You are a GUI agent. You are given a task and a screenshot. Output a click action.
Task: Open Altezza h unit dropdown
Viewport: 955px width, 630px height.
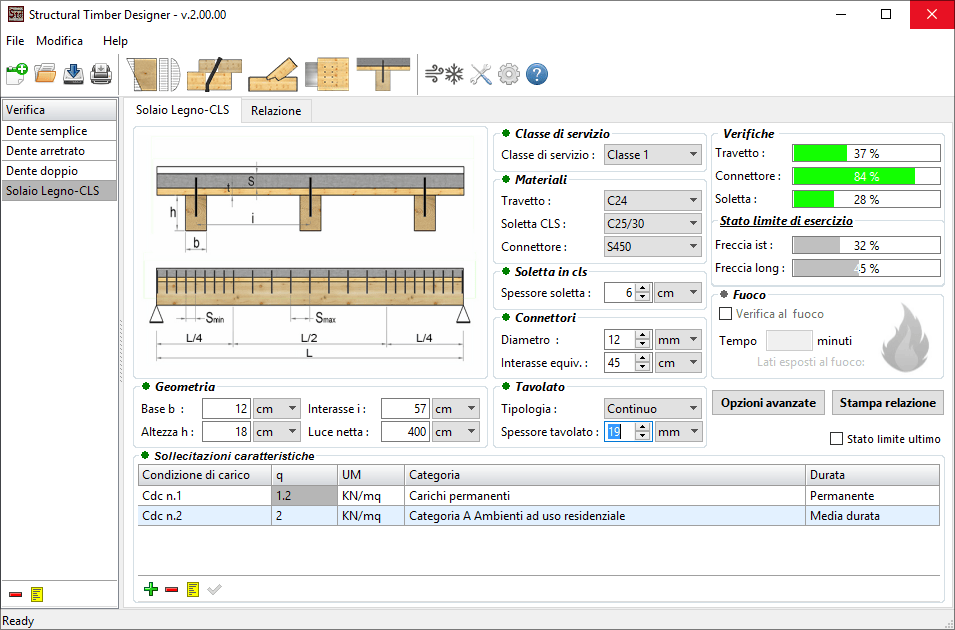coord(277,432)
